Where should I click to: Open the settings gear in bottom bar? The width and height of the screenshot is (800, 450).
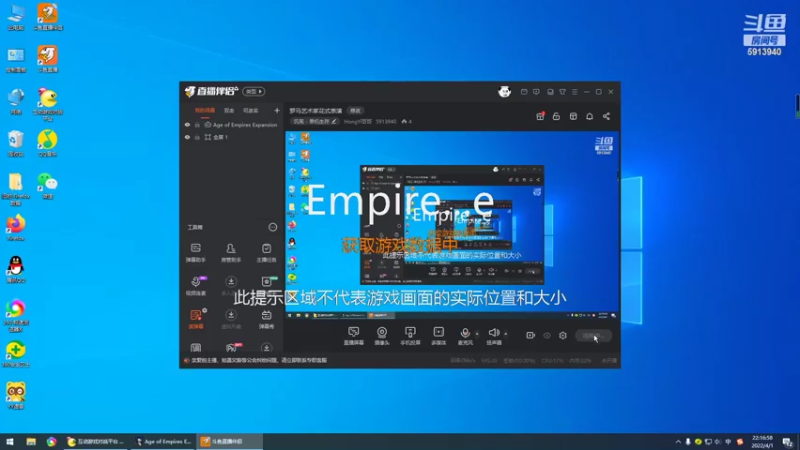(563, 335)
